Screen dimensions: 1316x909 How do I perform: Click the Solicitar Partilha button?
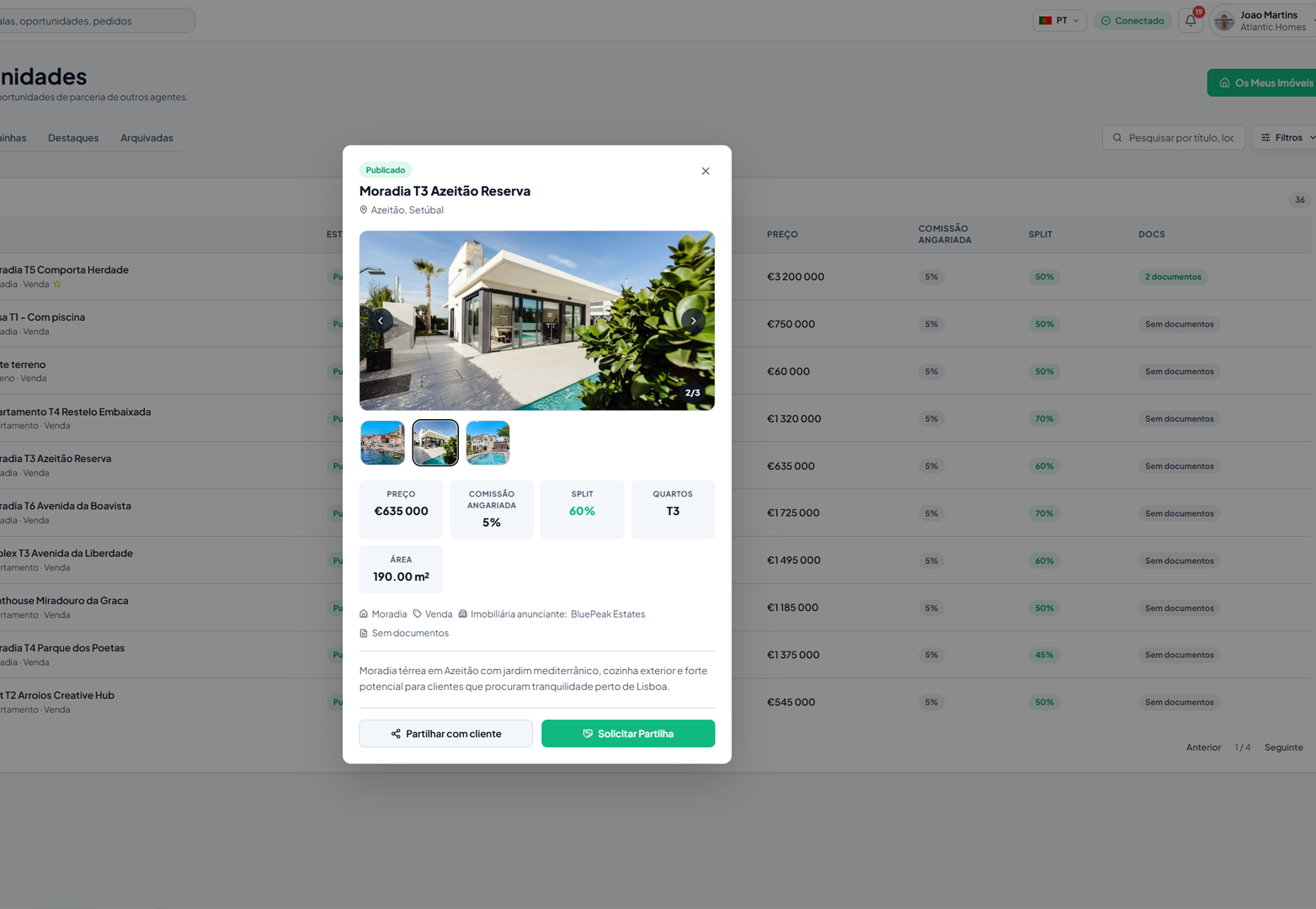tap(628, 734)
